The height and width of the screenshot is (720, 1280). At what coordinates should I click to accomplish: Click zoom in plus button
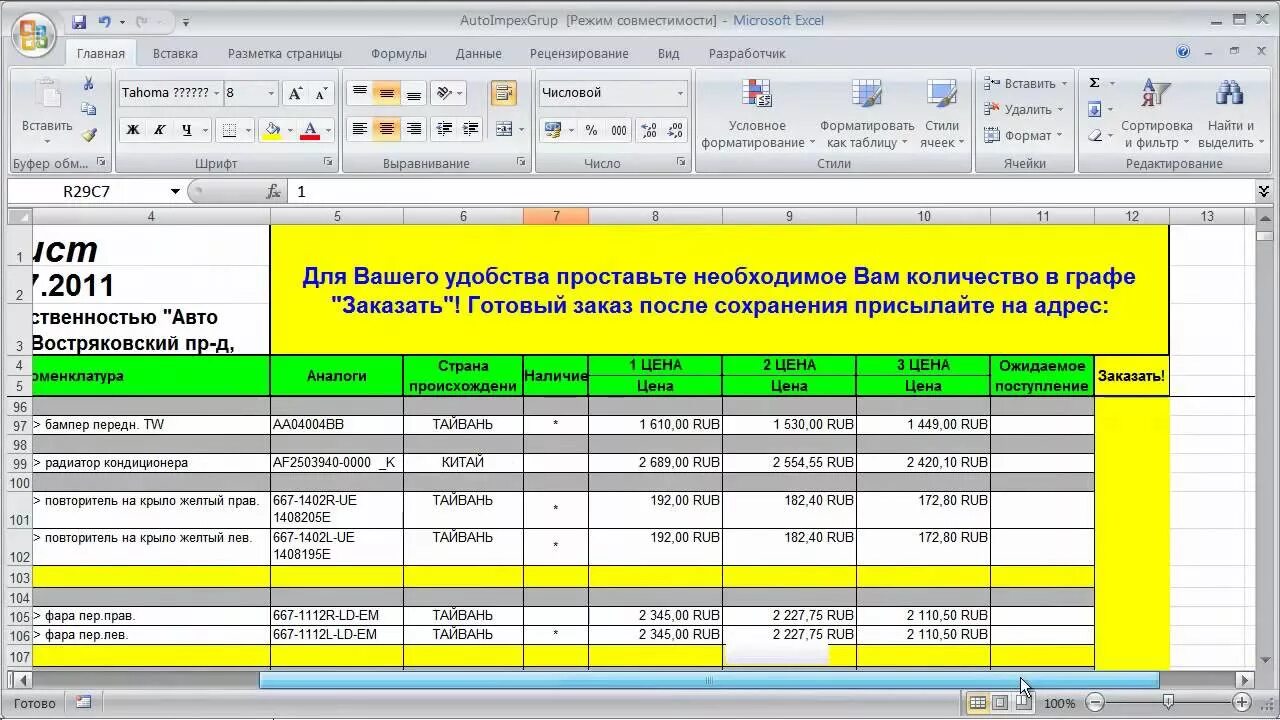1242,703
